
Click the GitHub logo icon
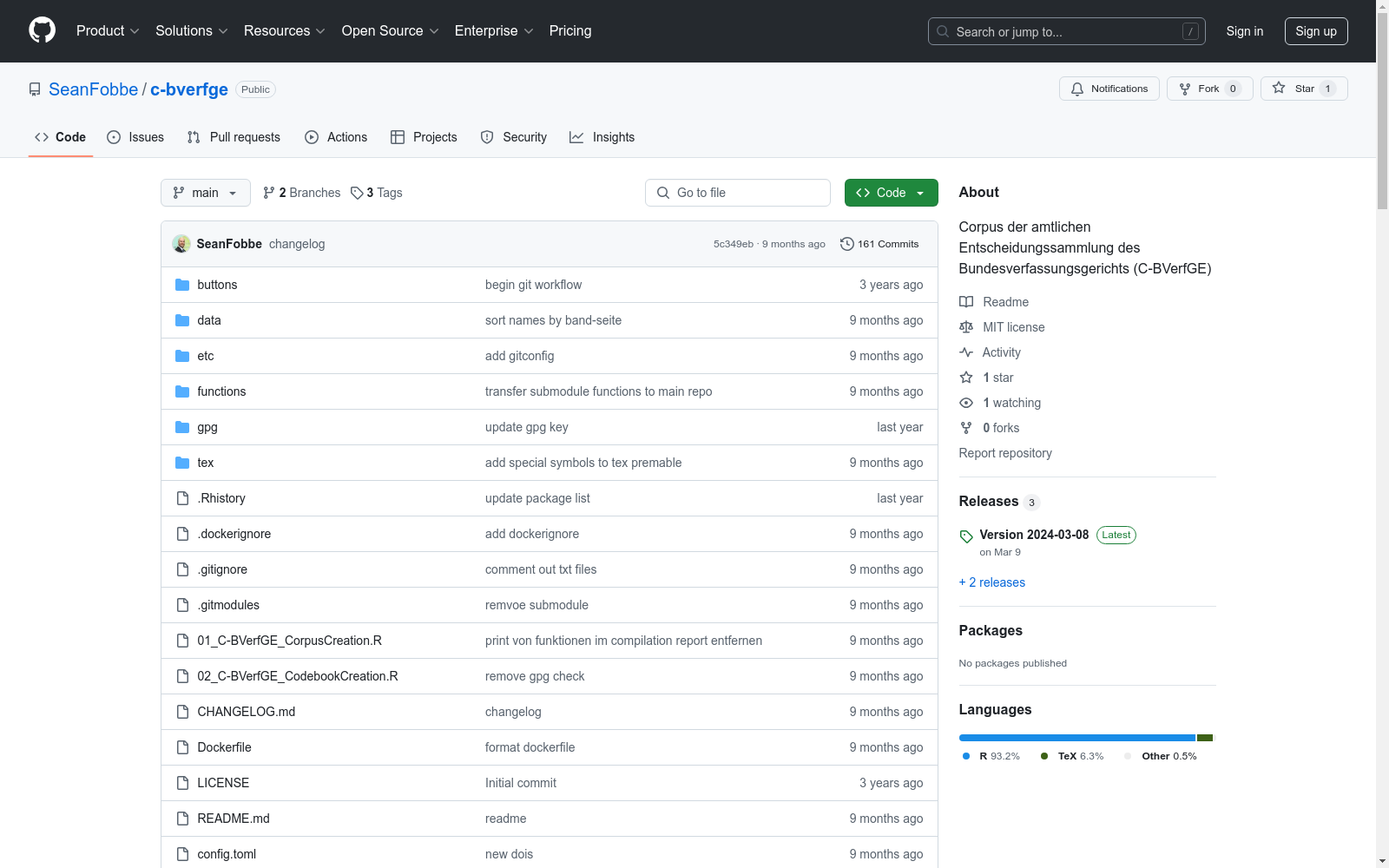click(x=42, y=30)
